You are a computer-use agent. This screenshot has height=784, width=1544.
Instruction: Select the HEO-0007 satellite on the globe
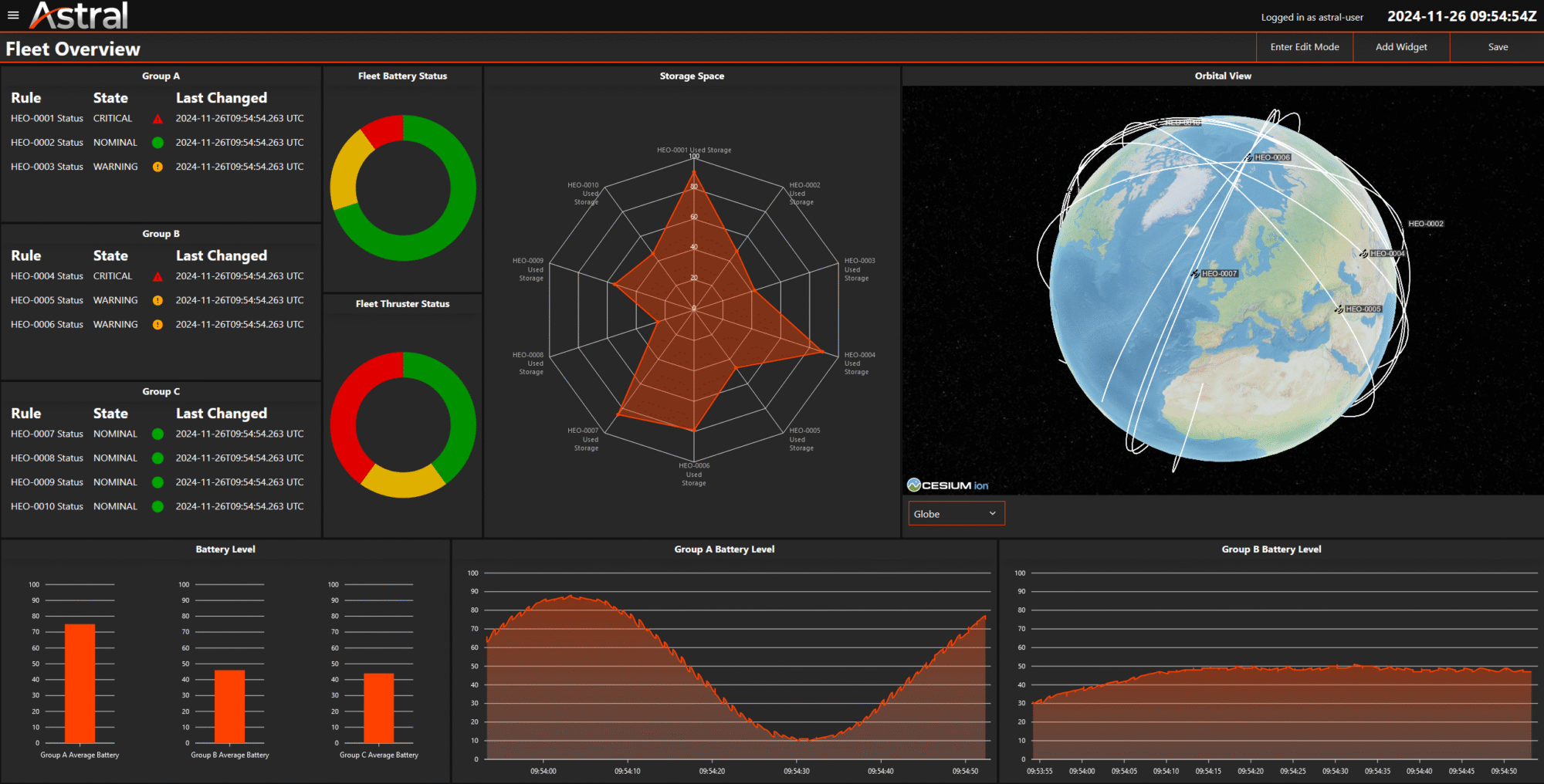1196,274
